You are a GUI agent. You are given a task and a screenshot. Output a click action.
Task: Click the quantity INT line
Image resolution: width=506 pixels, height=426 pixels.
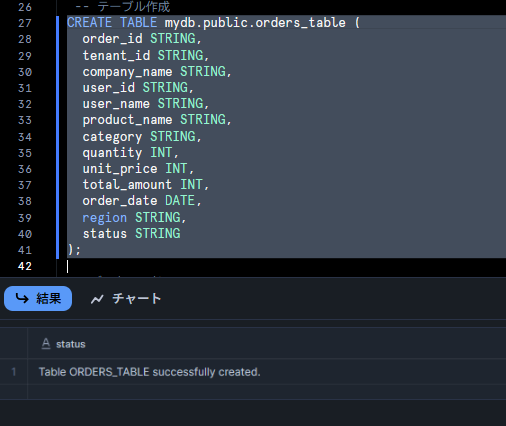[131, 153]
